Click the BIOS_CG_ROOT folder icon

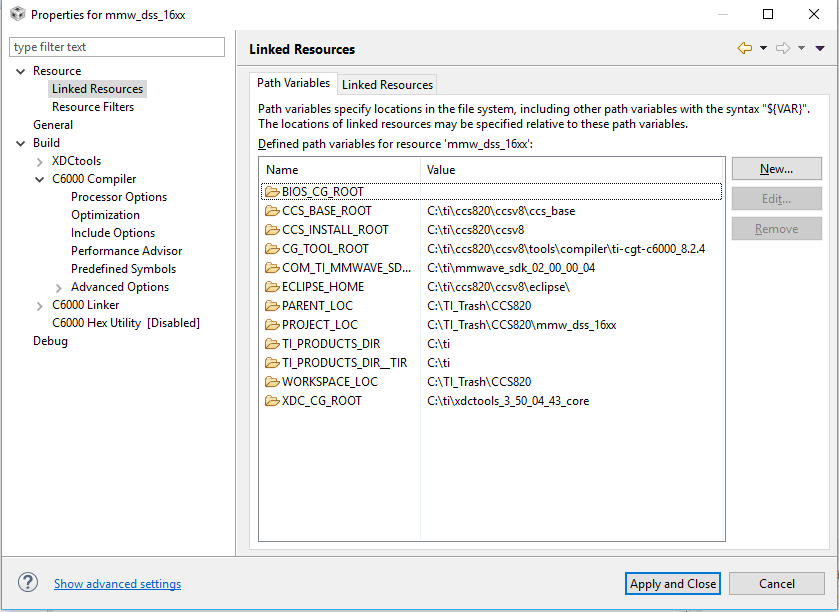(x=271, y=192)
